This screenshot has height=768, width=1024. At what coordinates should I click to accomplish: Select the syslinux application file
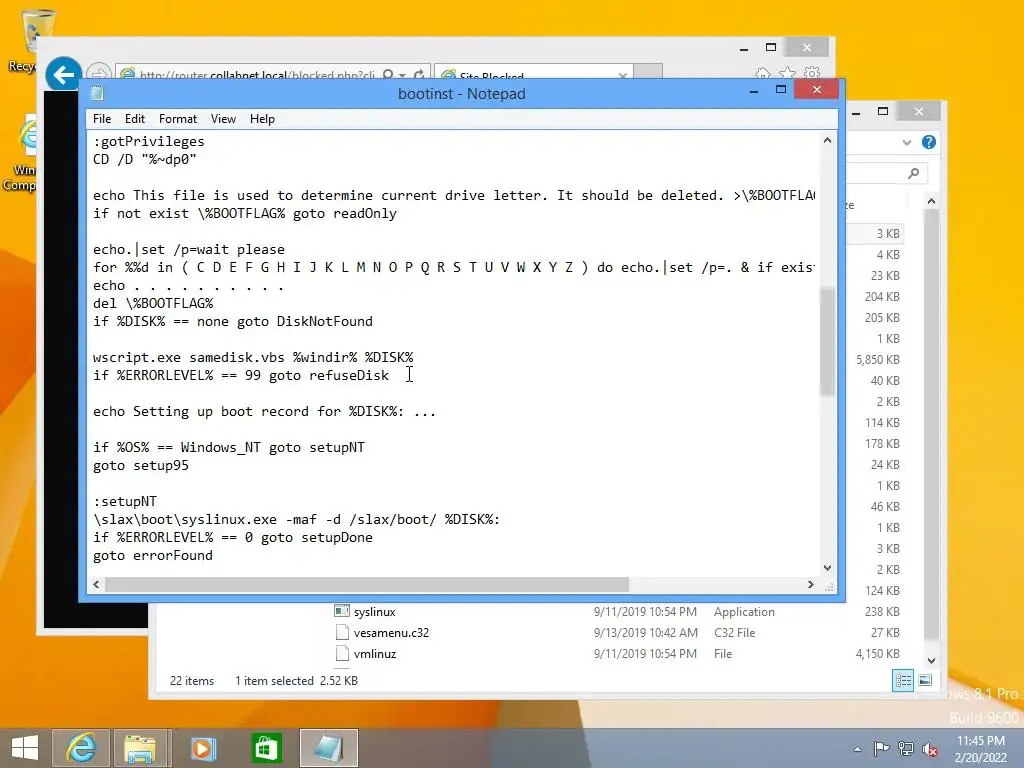(375, 612)
